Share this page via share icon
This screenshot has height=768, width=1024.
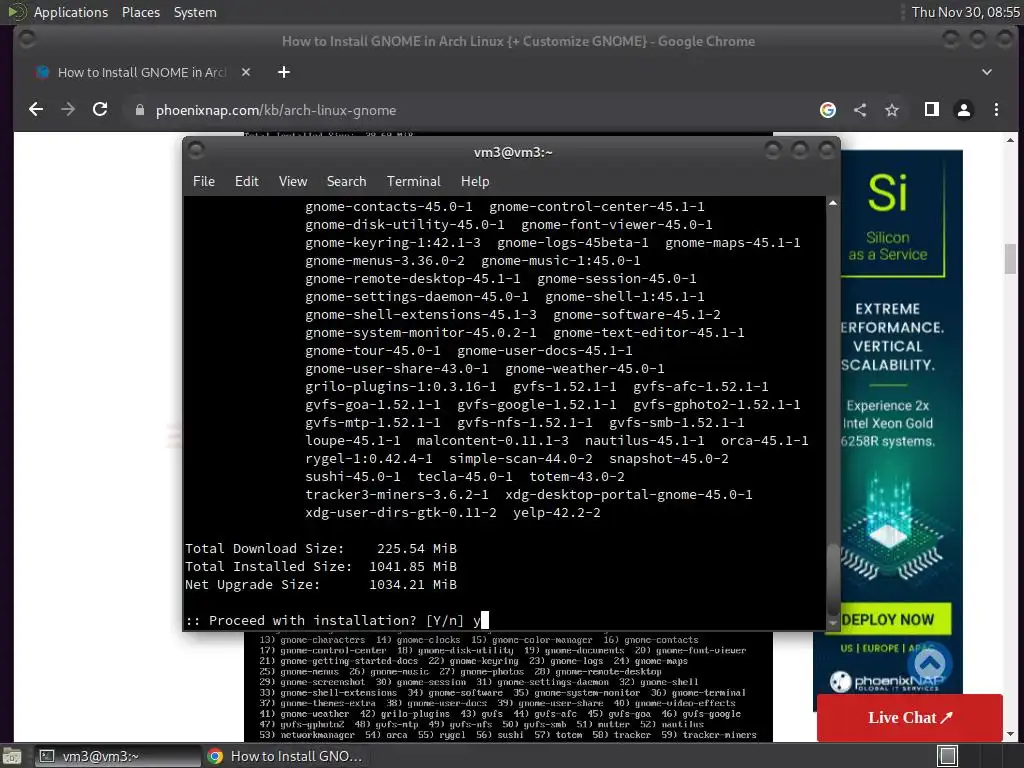[x=860, y=110]
